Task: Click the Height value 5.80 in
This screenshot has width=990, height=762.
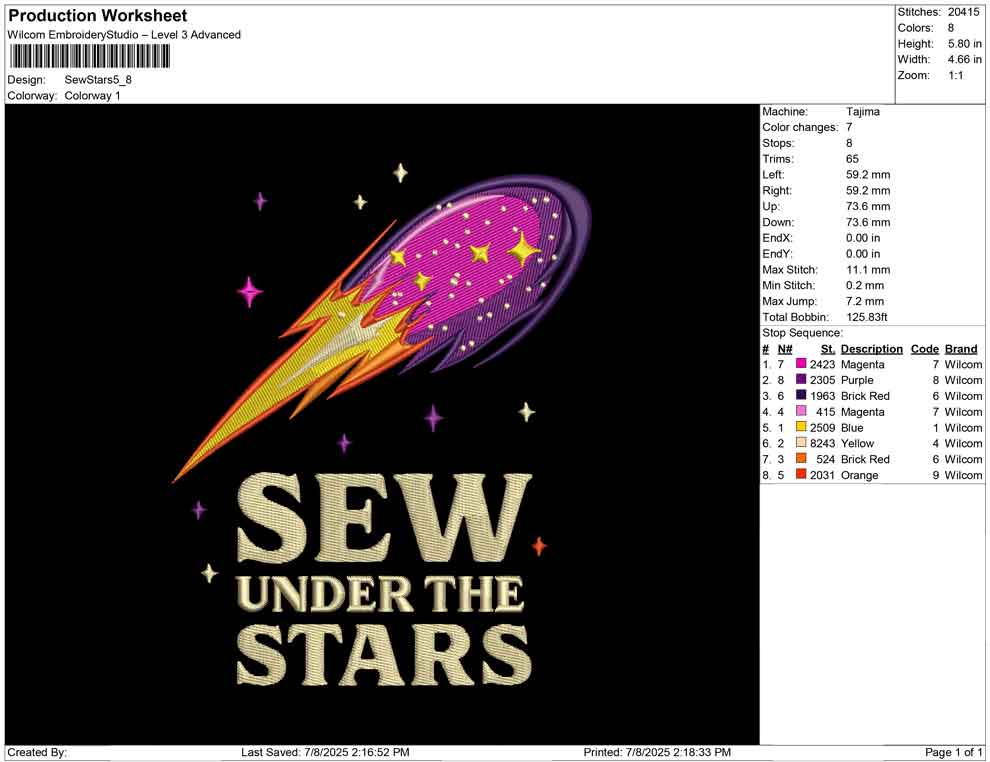Action: click(x=964, y=44)
